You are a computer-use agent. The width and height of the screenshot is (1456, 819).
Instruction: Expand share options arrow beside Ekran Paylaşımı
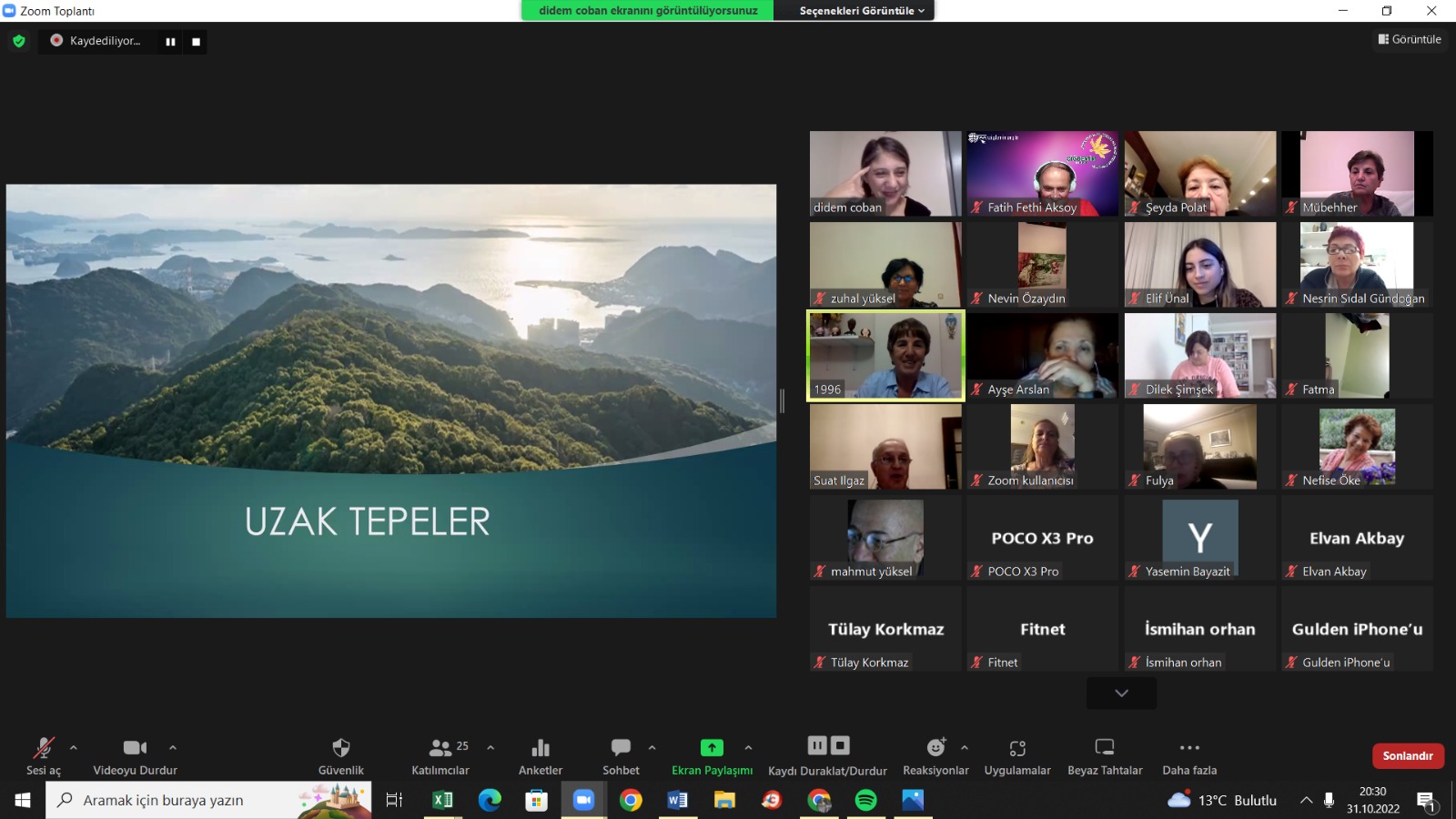click(748, 748)
